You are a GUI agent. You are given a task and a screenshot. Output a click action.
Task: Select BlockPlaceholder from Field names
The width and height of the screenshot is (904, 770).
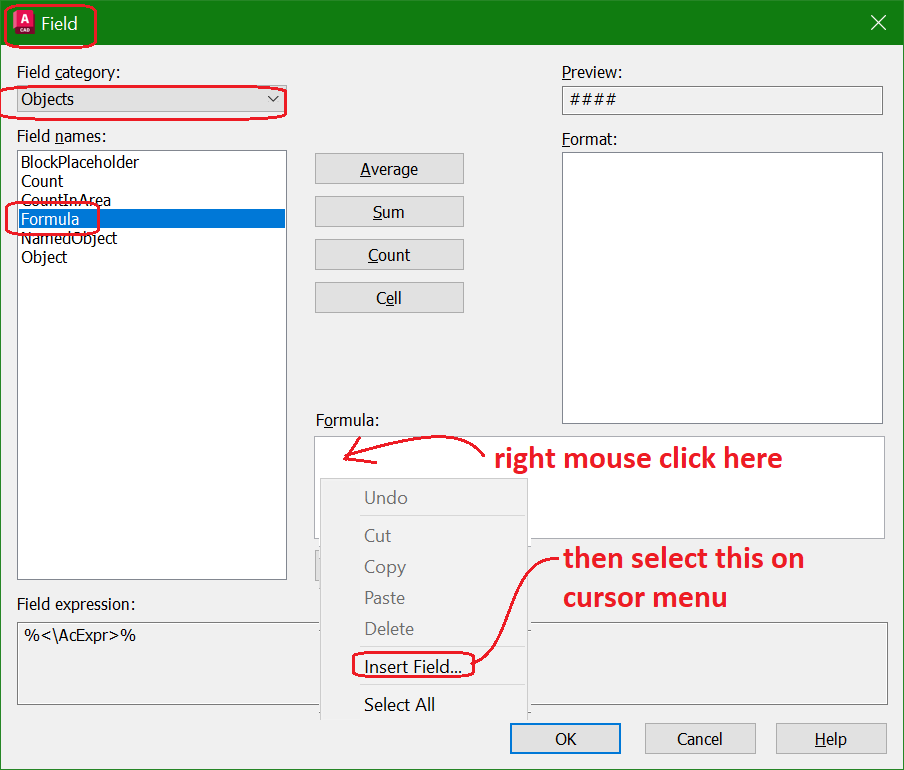[x=79, y=161]
